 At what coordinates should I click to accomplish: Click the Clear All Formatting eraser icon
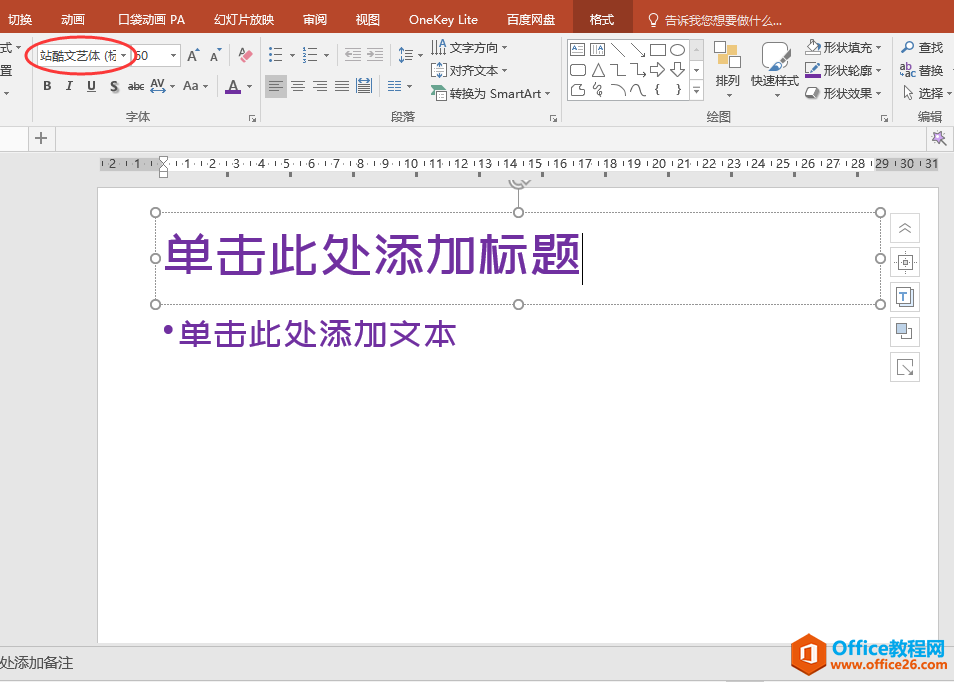click(245, 53)
